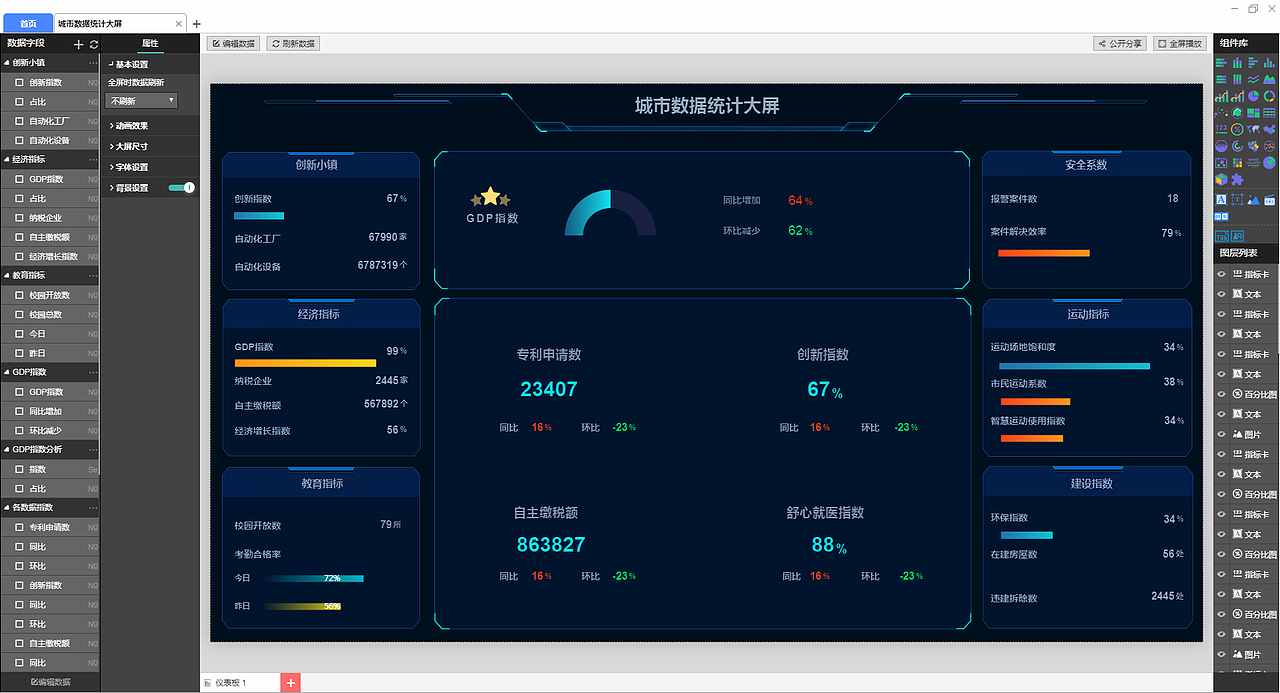Image resolution: width=1280 pixels, height=693 pixels.
Task: Check the 自动化工厂 field checkbox
Action: pyautogui.click(x=19, y=121)
